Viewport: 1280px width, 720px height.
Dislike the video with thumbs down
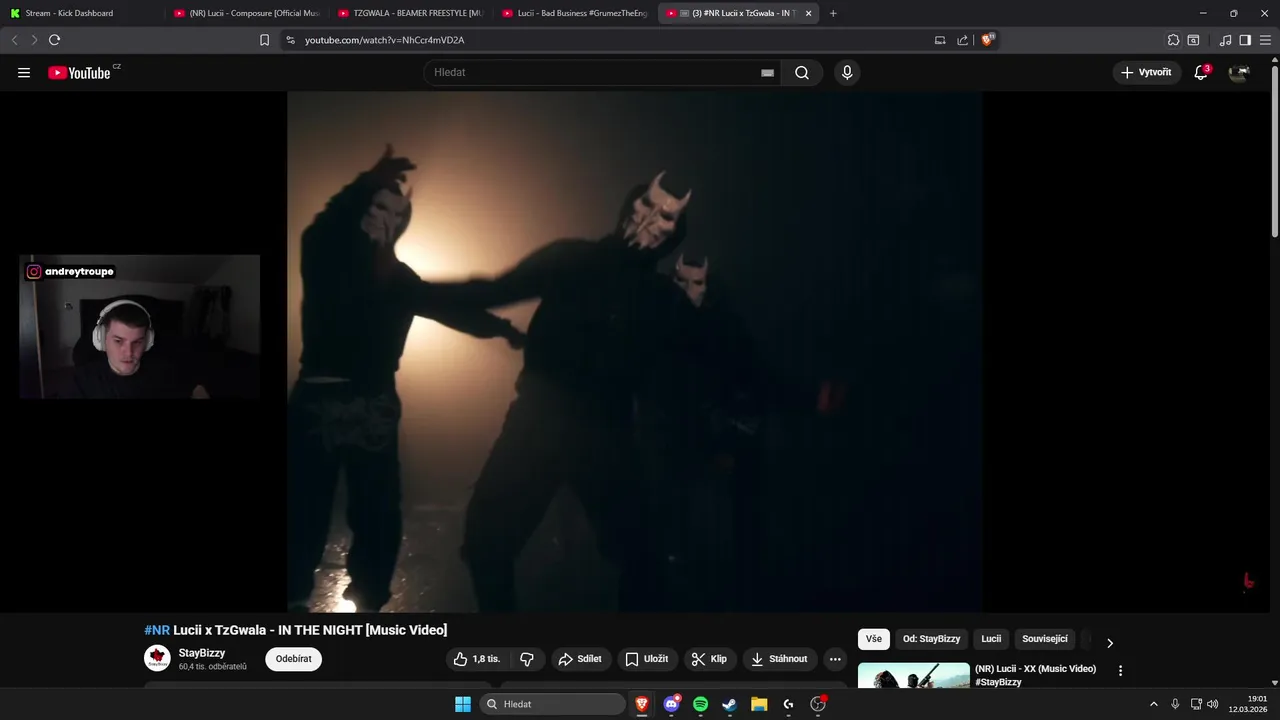527,659
